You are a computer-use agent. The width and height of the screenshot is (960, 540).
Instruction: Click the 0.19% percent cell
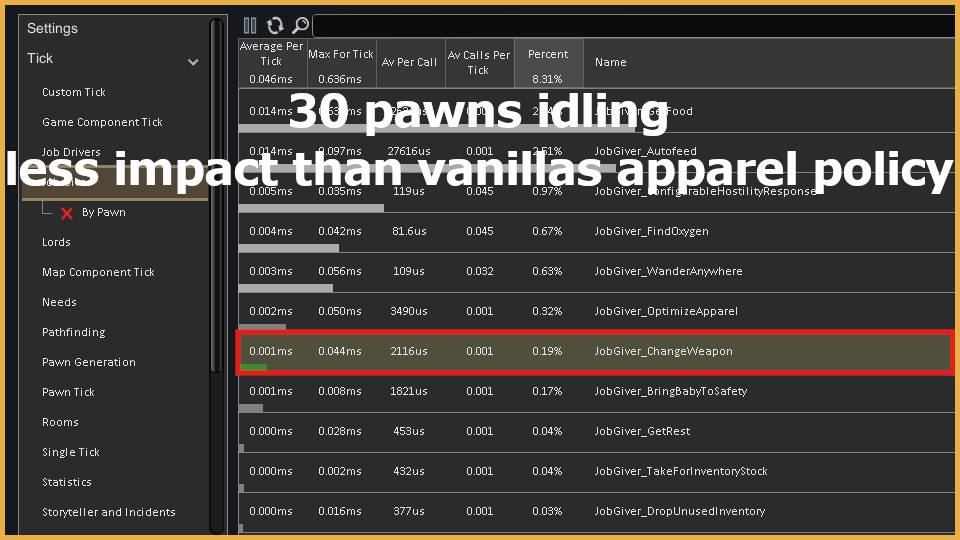coord(547,351)
